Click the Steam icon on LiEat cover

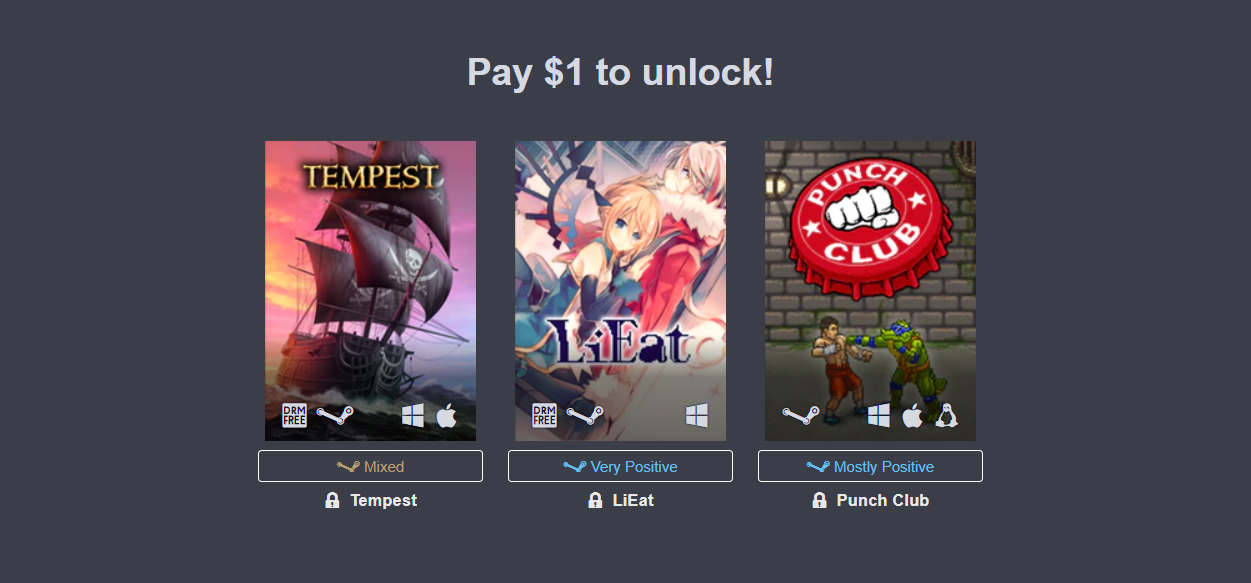point(585,415)
